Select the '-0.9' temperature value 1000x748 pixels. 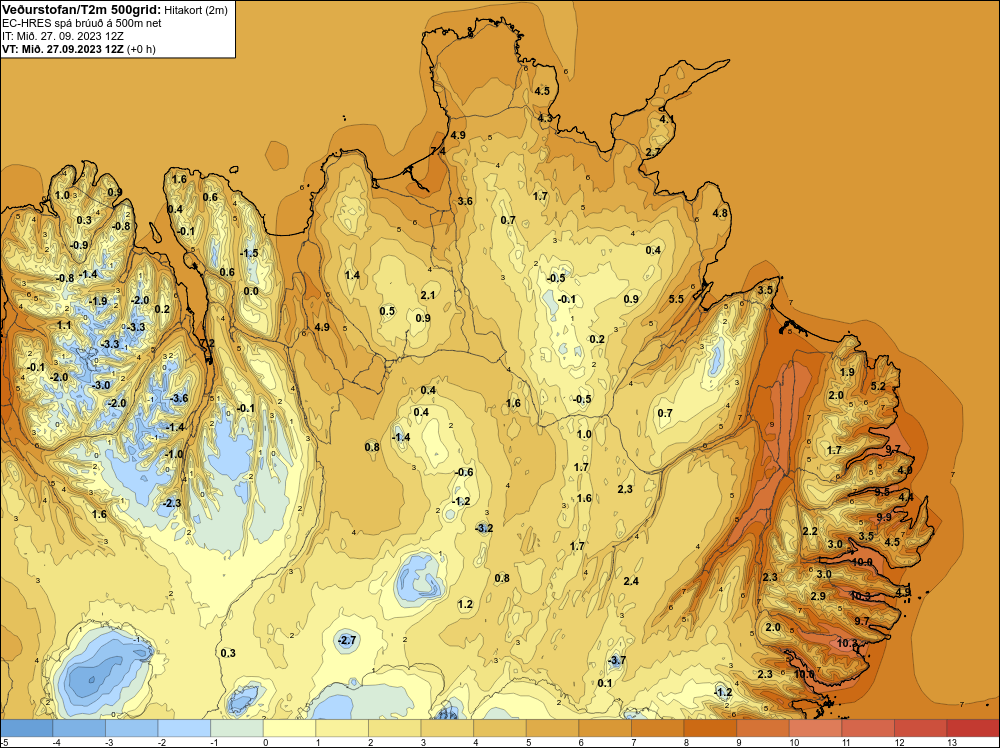tap(79, 245)
